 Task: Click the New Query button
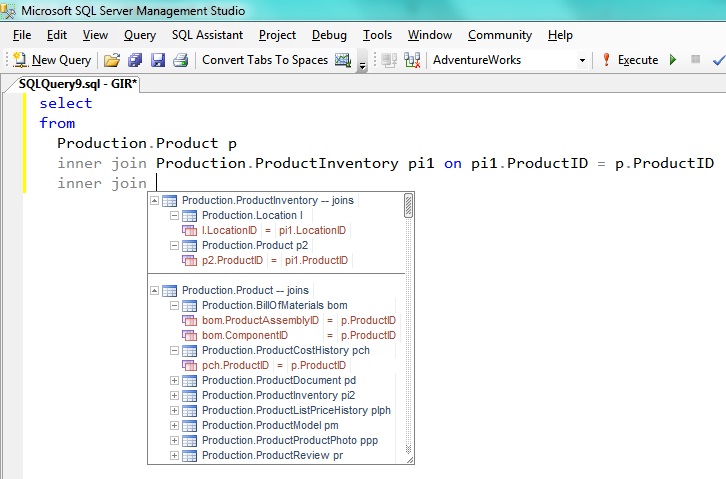tap(52, 60)
